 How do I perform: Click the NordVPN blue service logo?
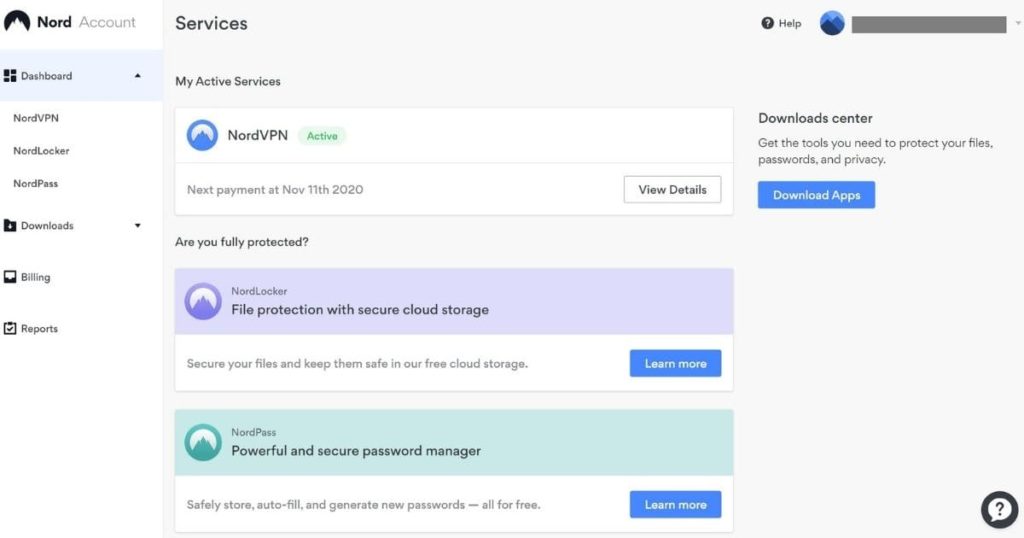coord(202,135)
